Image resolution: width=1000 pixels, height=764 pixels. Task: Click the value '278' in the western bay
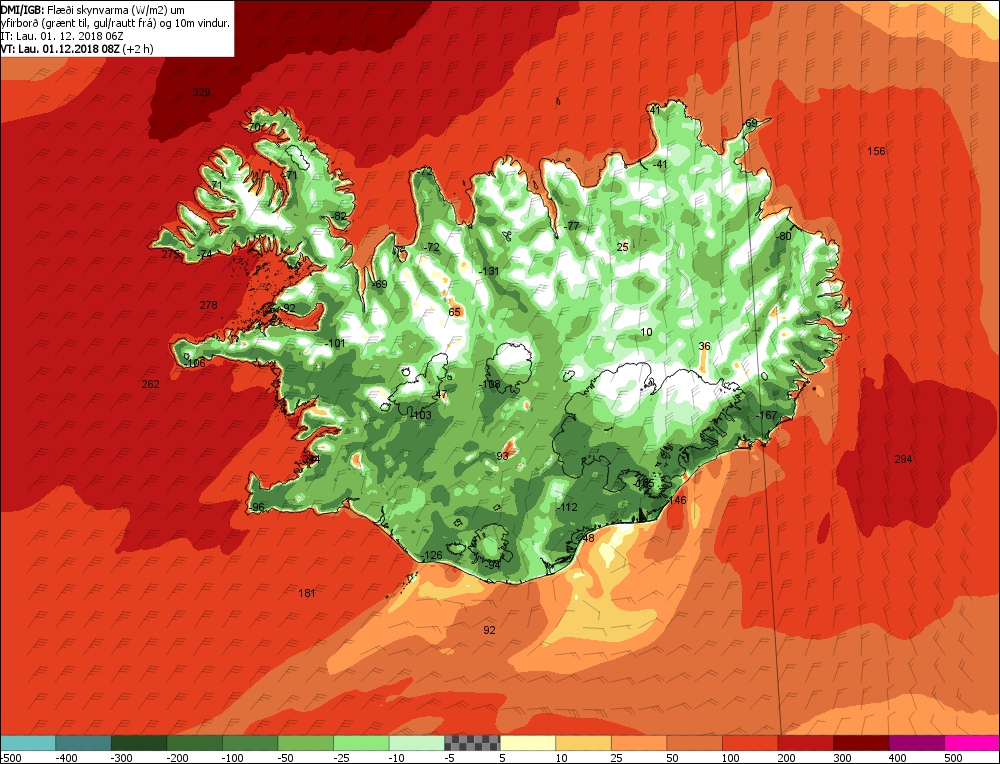(209, 305)
